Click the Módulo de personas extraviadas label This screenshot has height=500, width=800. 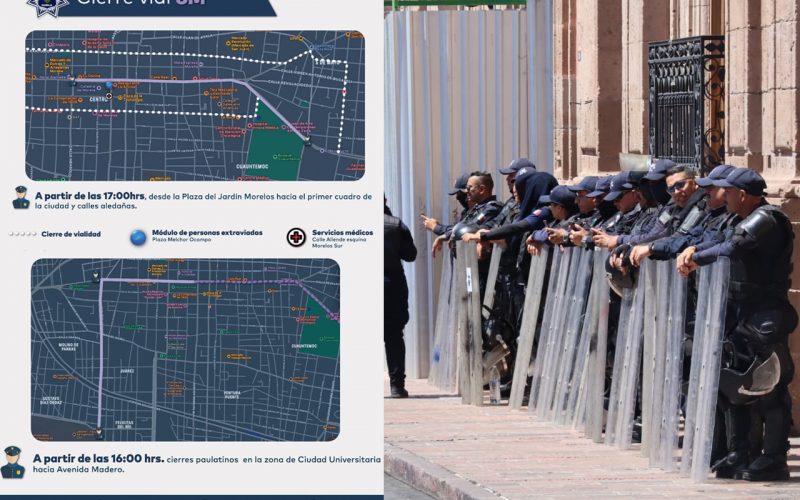pos(207,233)
